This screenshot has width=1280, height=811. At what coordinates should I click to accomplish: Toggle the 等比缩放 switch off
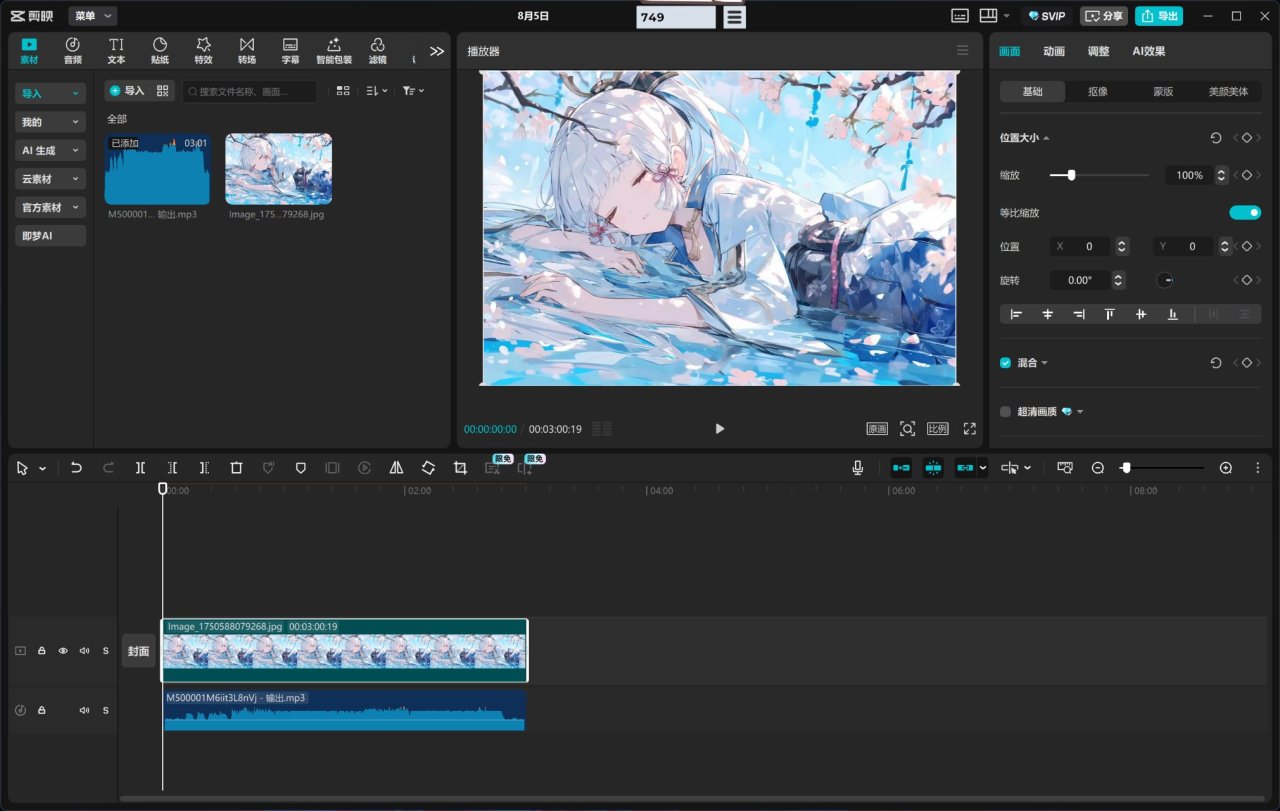tap(1245, 212)
